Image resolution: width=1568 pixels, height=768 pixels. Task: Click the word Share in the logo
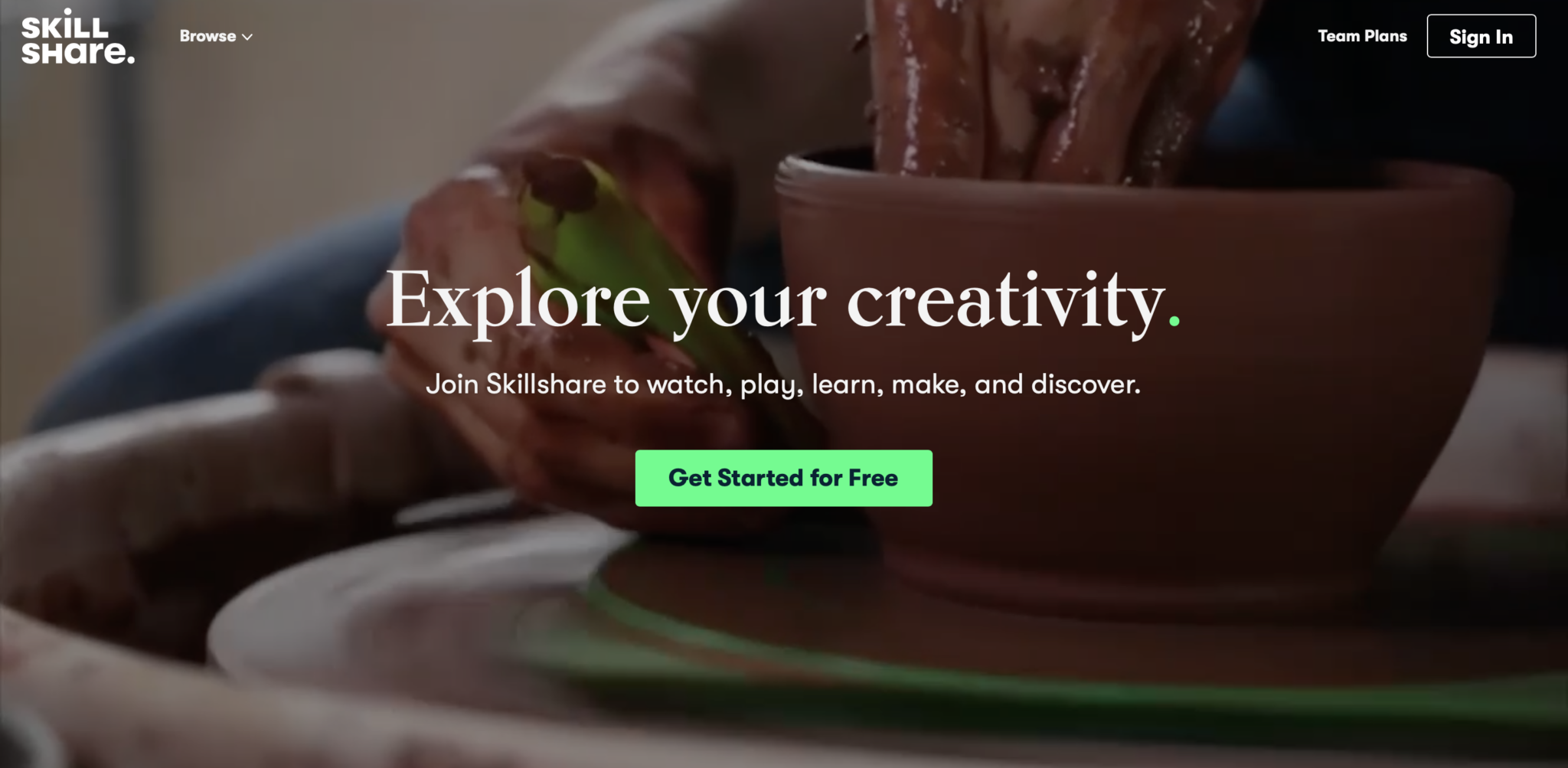tap(78, 52)
